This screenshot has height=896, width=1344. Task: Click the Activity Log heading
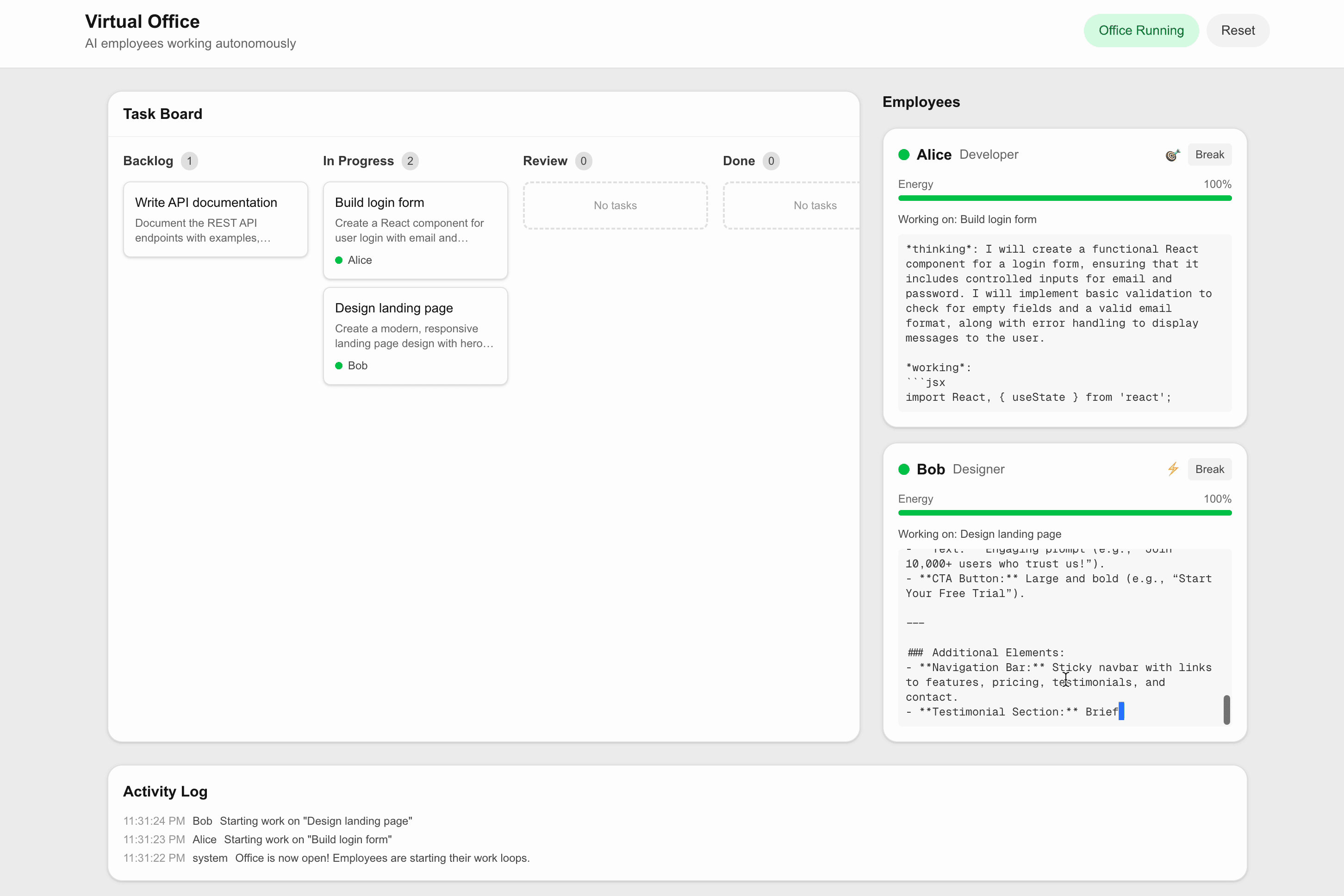pyautogui.click(x=166, y=791)
